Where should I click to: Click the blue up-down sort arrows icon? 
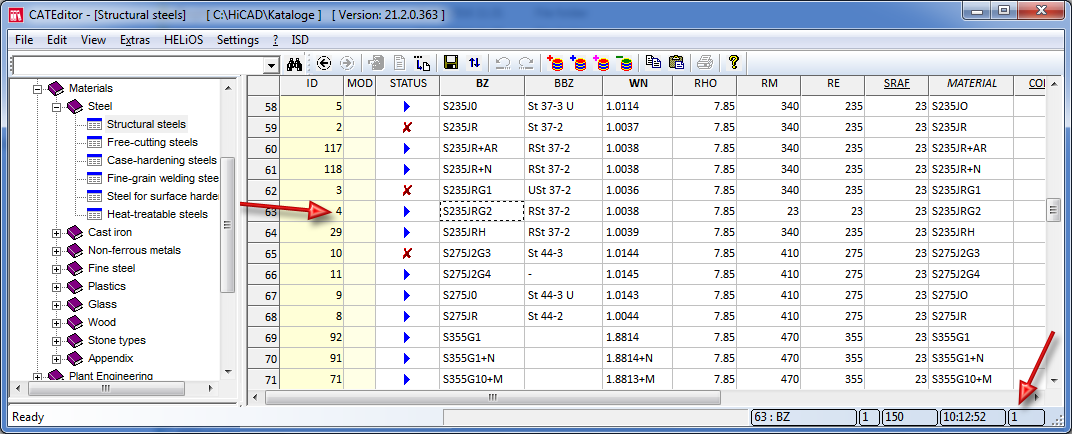coord(474,64)
